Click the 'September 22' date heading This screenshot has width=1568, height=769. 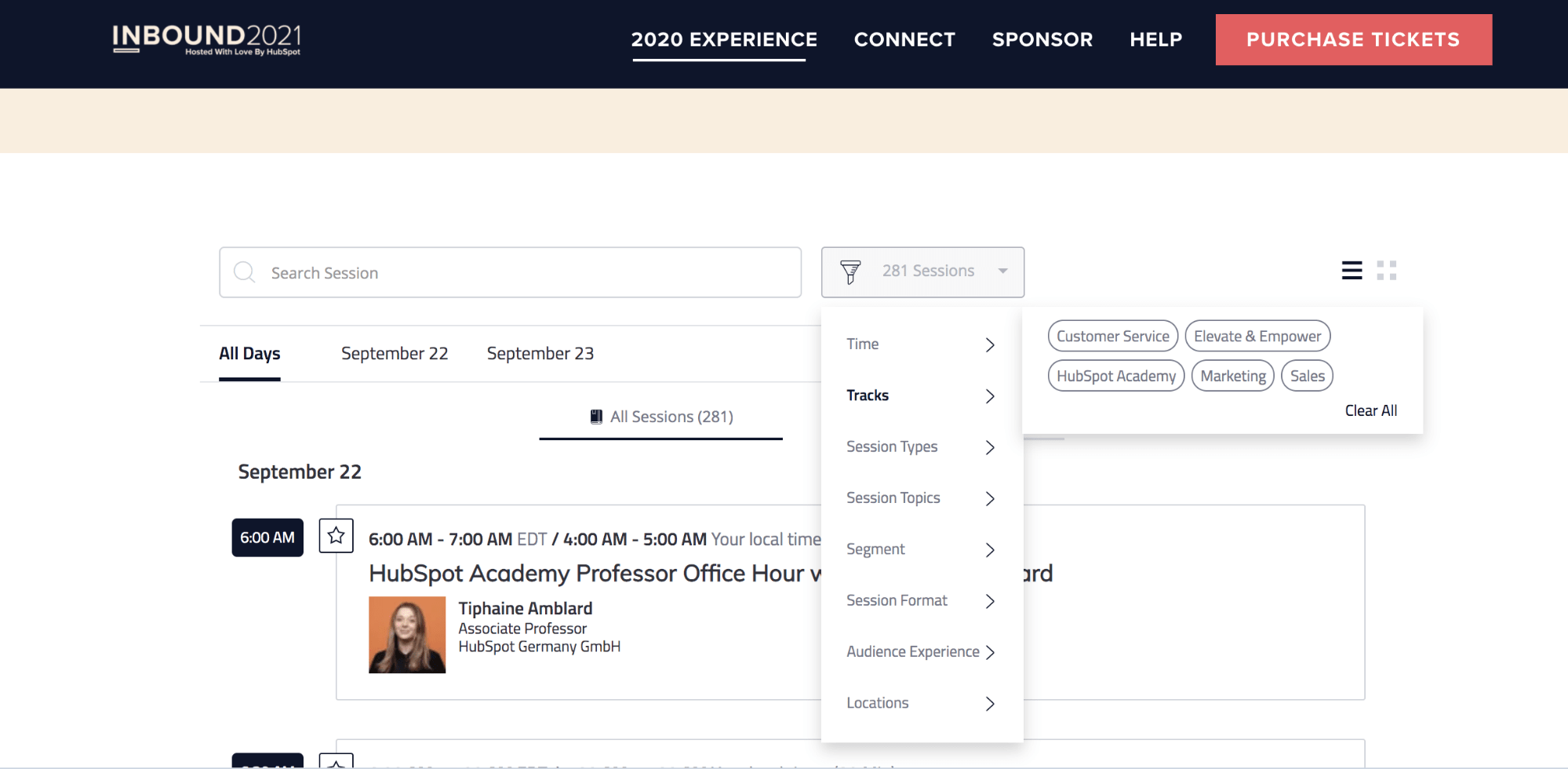pyautogui.click(x=300, y=472)
